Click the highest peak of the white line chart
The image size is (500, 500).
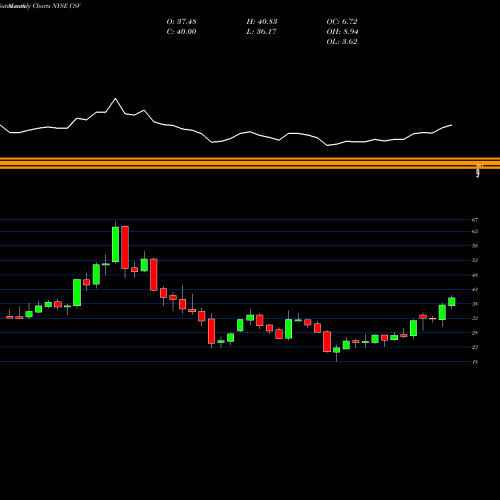tap(116, 99)
